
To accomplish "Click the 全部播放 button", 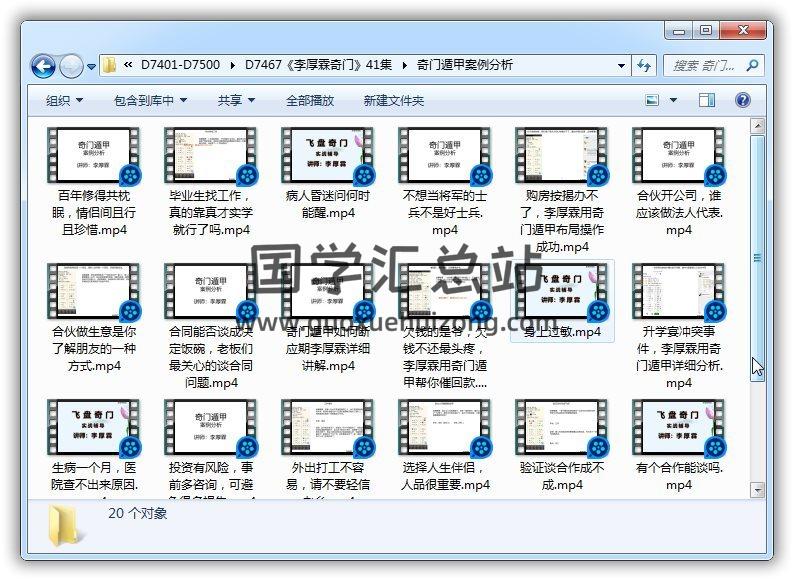I will (310, 100).
